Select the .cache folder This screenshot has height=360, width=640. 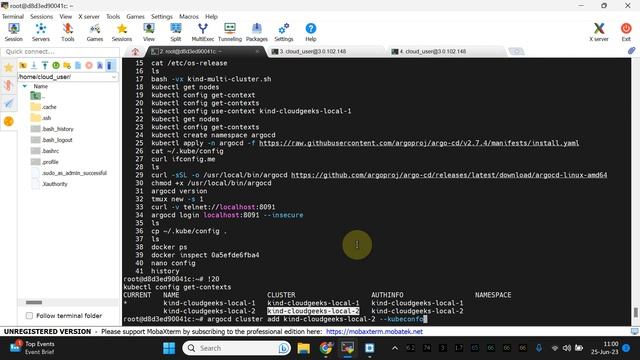click(x=44, y=107)
